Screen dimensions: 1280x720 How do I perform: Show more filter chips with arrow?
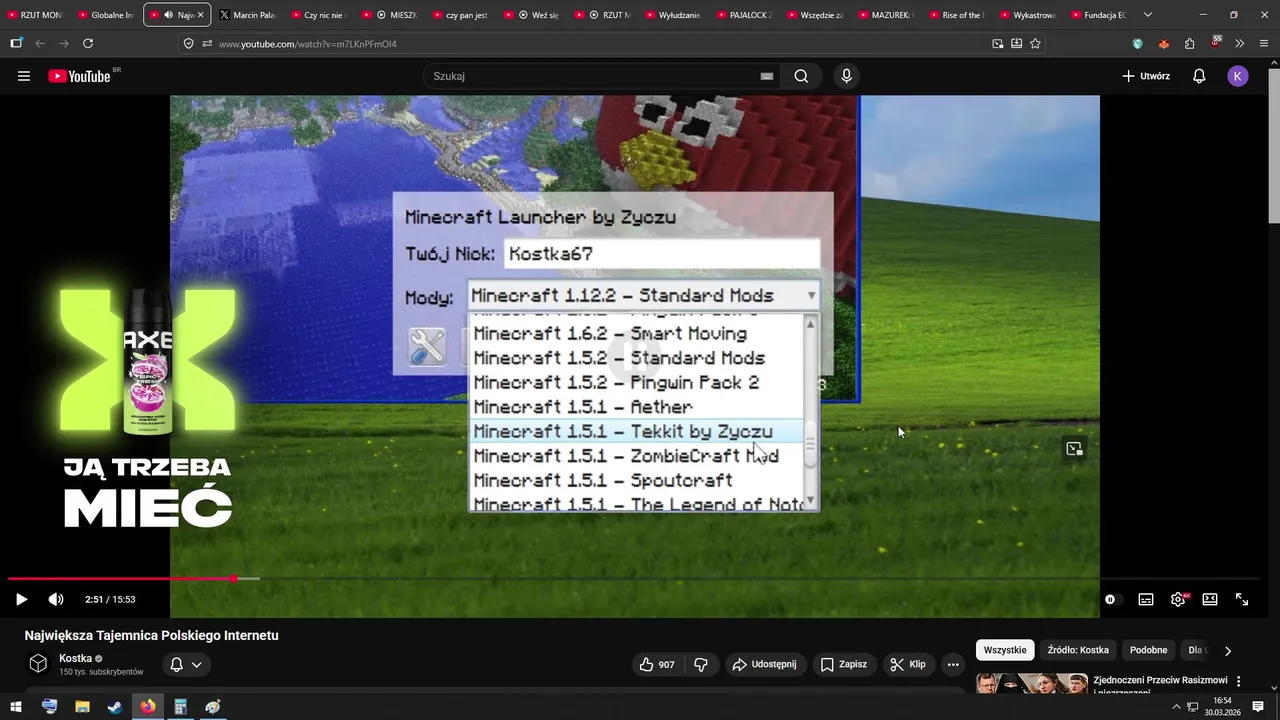(1228, 650)
